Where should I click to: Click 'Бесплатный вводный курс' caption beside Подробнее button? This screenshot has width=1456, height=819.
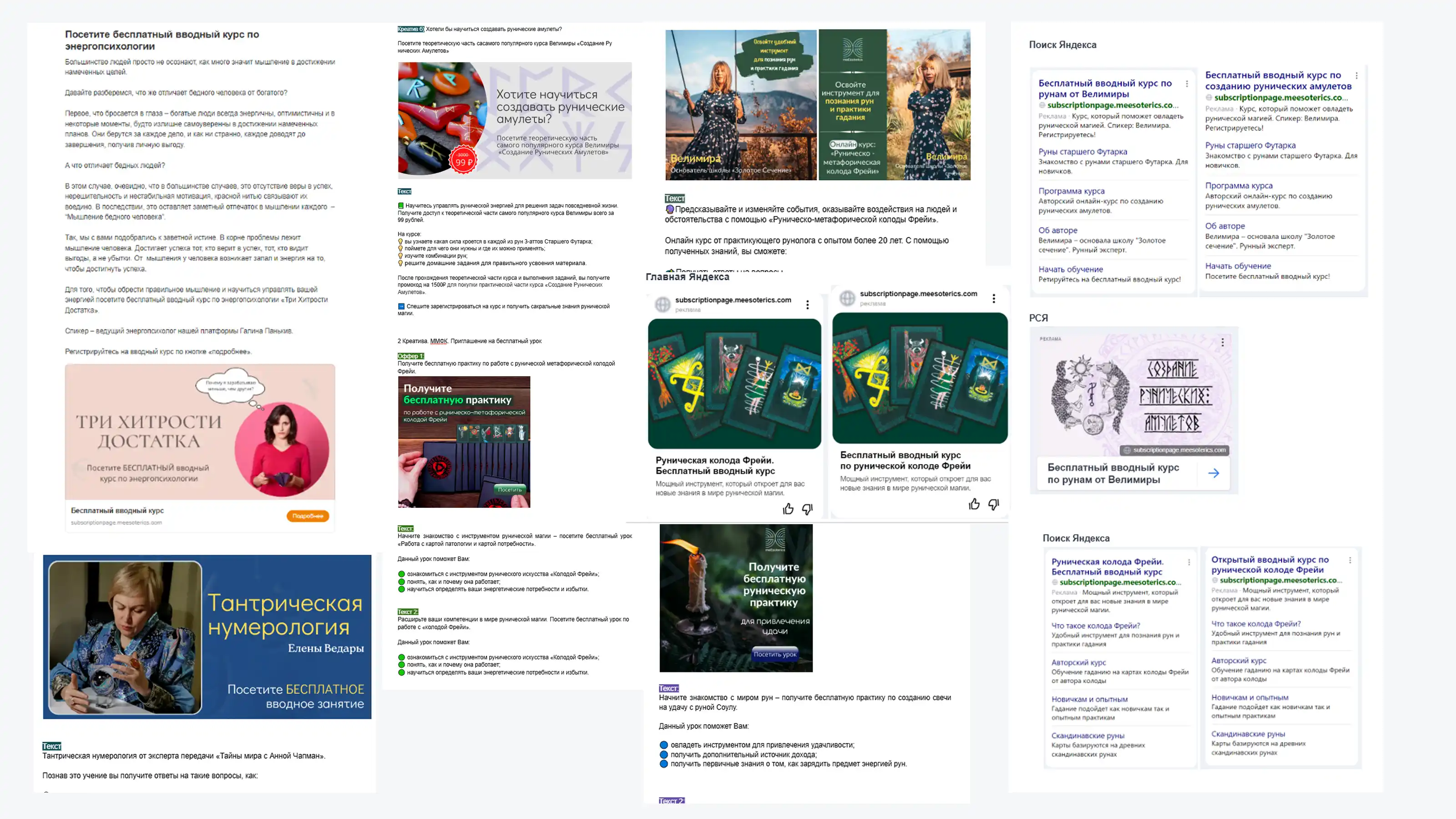[117, 511]
